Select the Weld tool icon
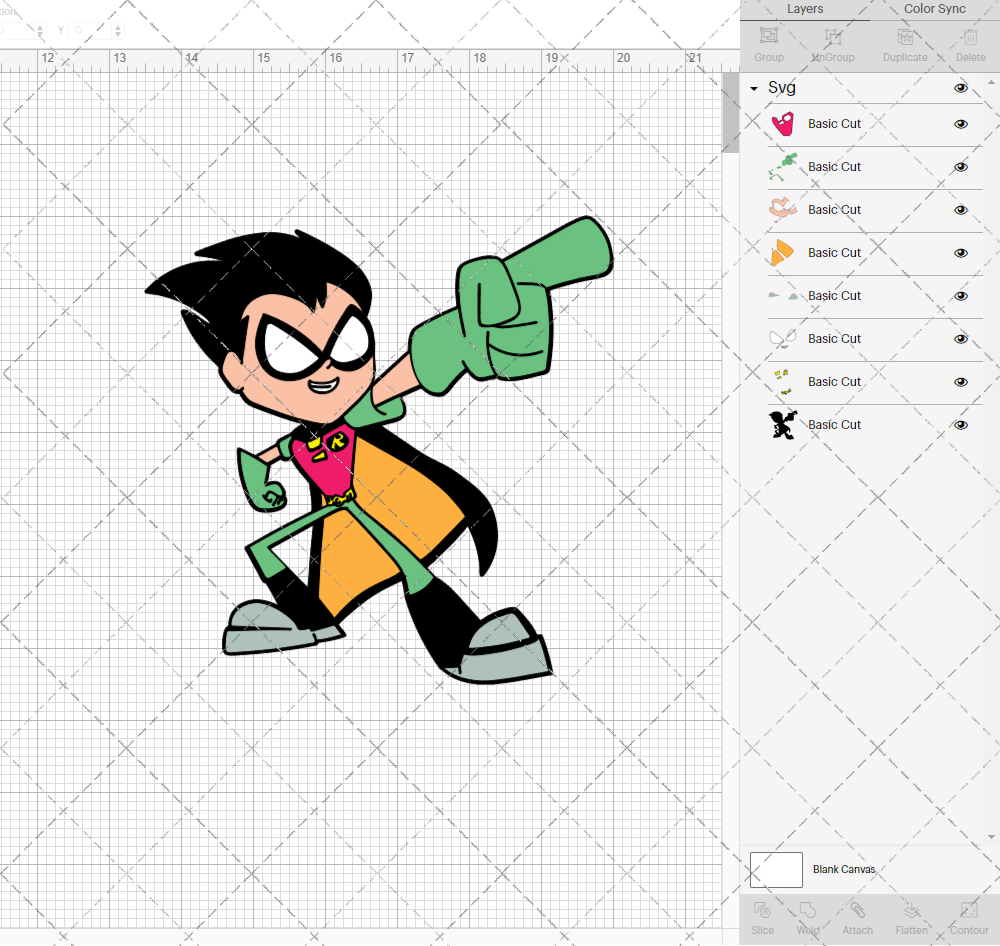 pos(807,910)
